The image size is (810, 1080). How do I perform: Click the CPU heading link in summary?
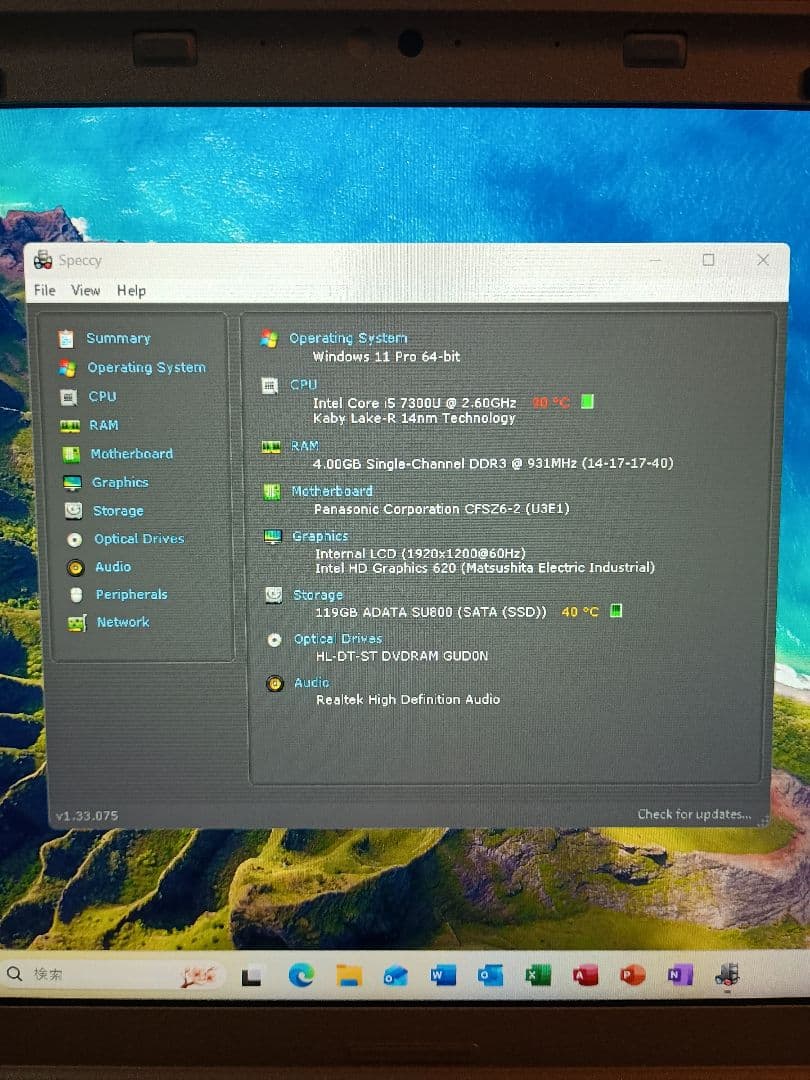303,384
